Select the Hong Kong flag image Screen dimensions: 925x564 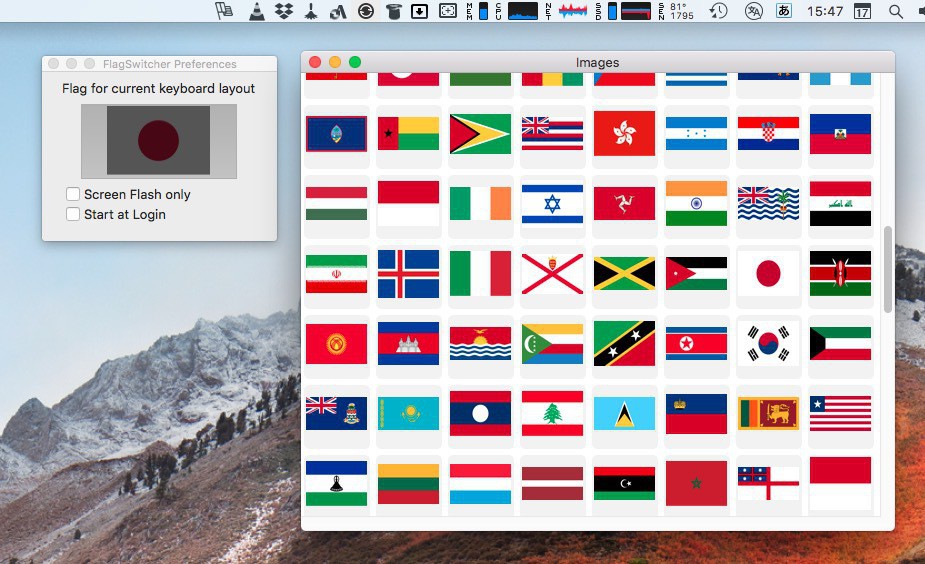624,133
